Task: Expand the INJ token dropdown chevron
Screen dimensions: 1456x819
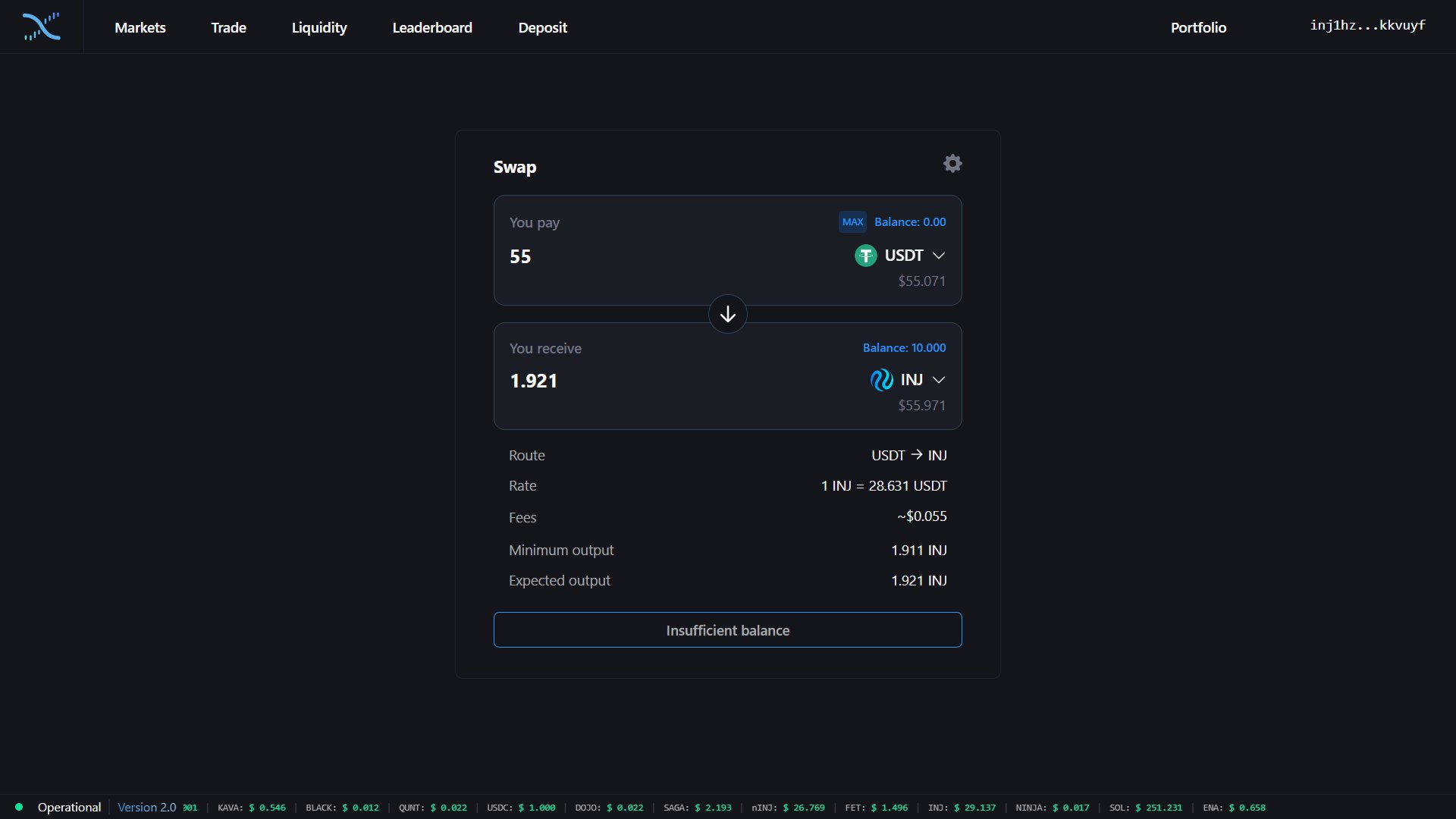Action: click(939, 380)
